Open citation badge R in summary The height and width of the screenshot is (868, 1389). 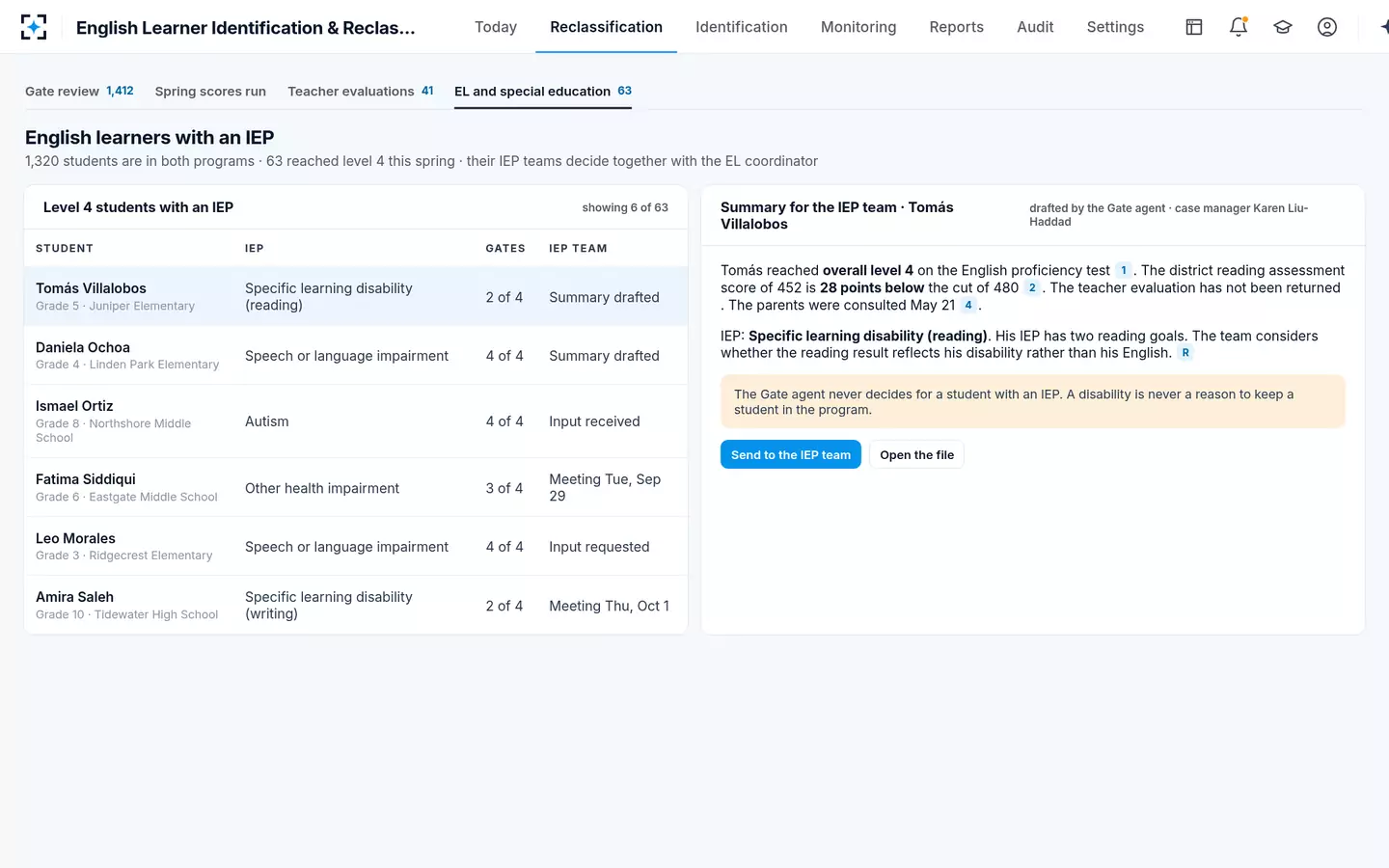pyautogui.click(x=1185, y=353)
